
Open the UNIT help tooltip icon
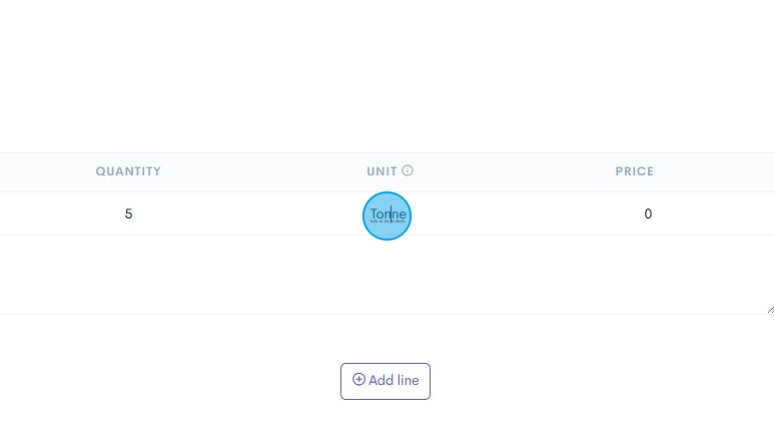[x=408, y=171]
